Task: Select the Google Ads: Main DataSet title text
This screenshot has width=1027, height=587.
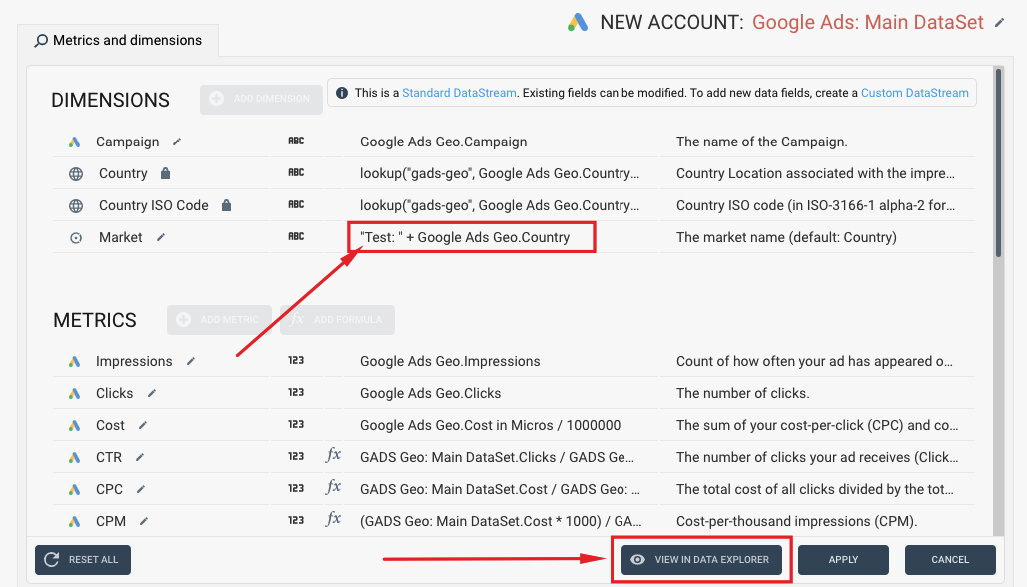Action: 867,22
